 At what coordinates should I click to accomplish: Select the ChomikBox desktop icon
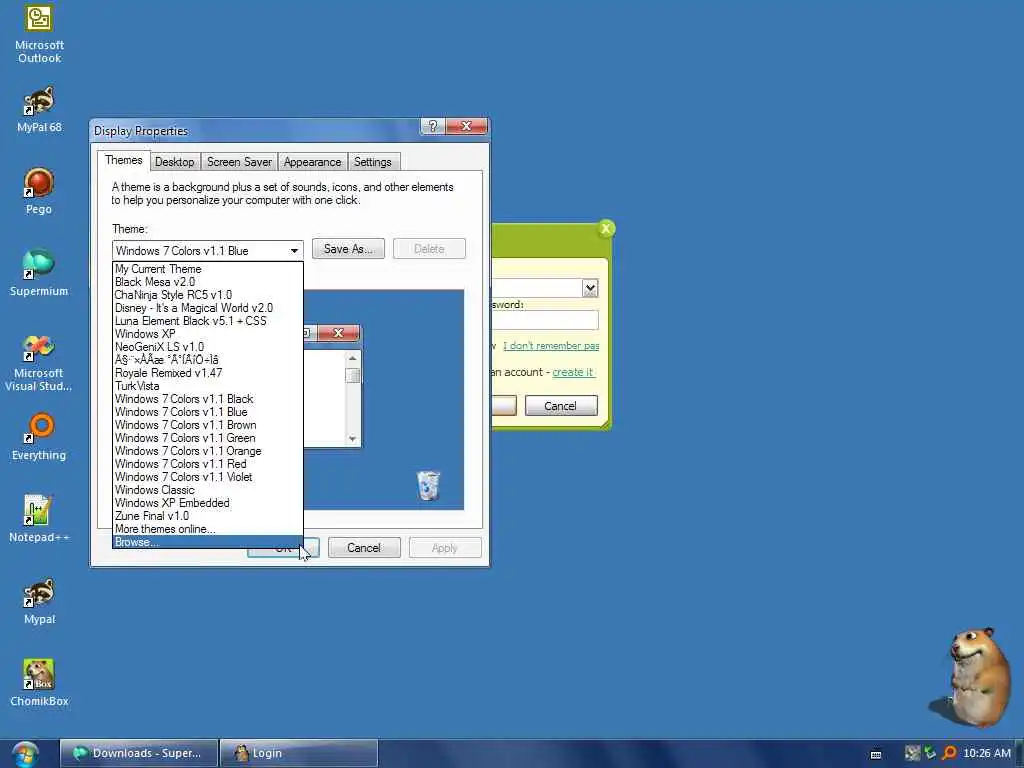pos(39,683)
